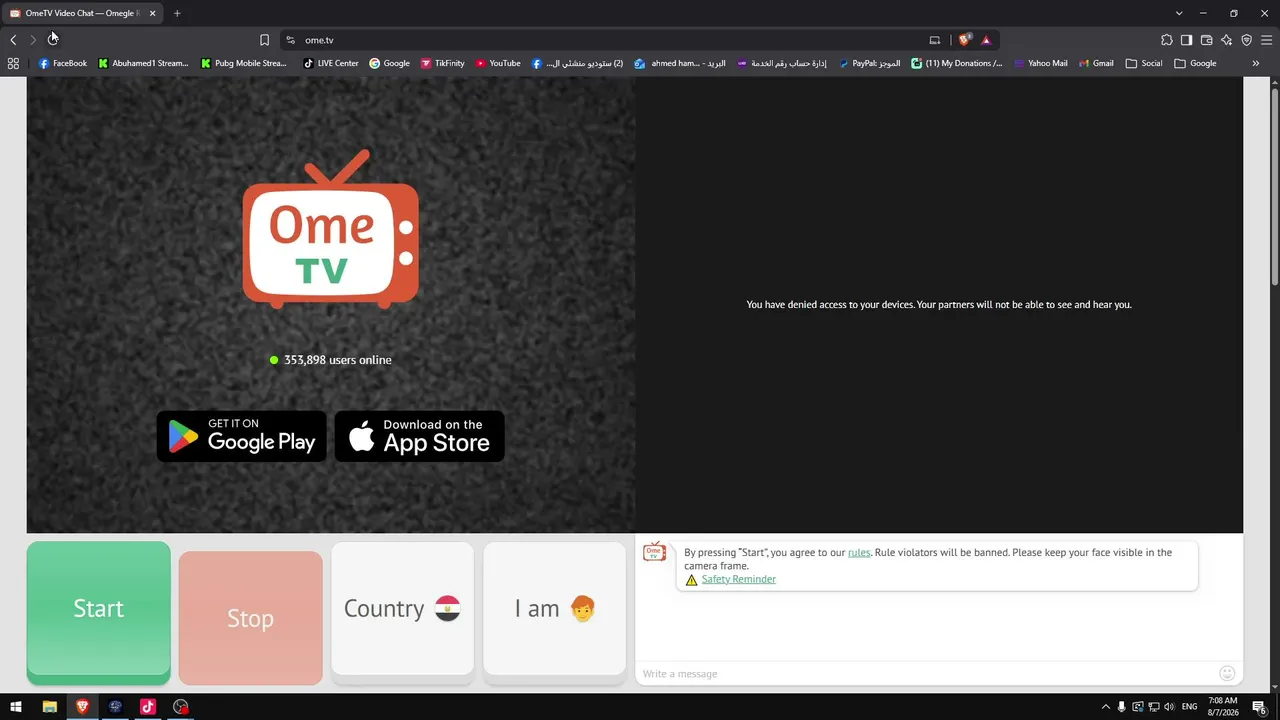Screen dimensions: 1280x720
Task: Open the Extensions puzzle icon
Action: [1167, 40]
